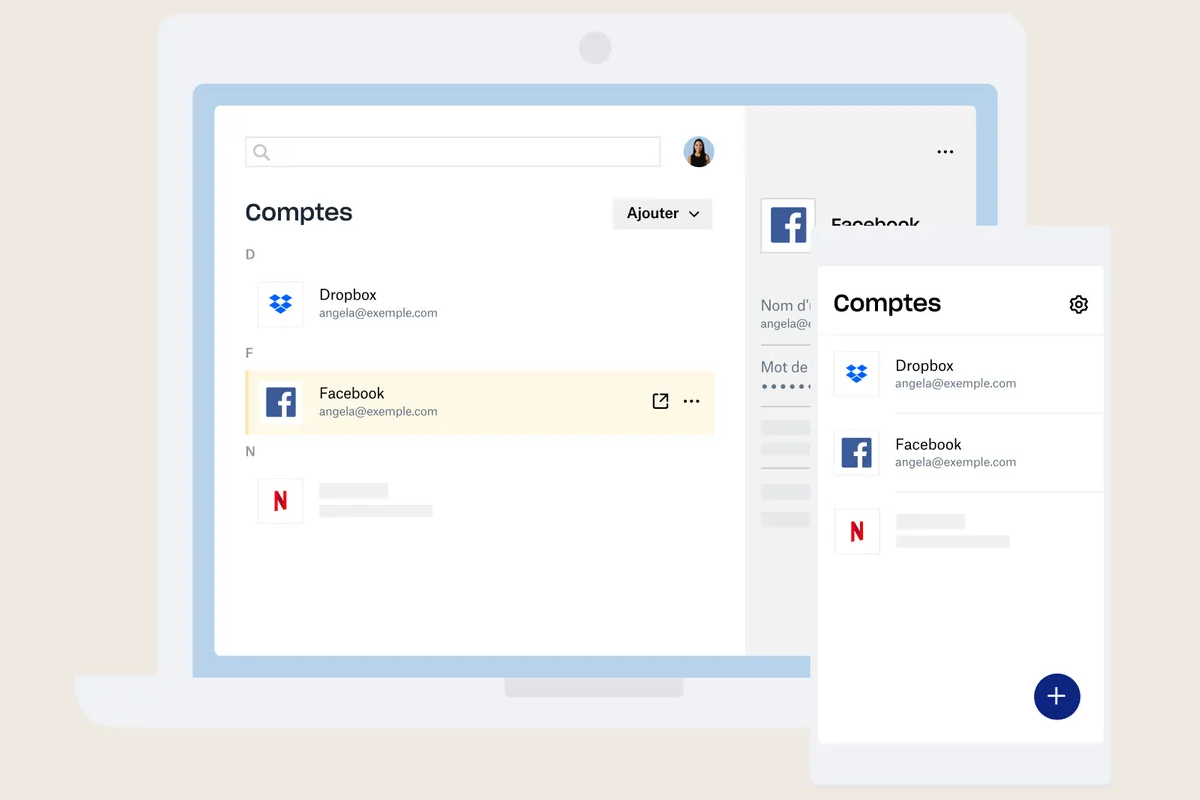Open settings gear in the mobile window
Viewport: 1200px width, 800px height.
pos(1078,304)
